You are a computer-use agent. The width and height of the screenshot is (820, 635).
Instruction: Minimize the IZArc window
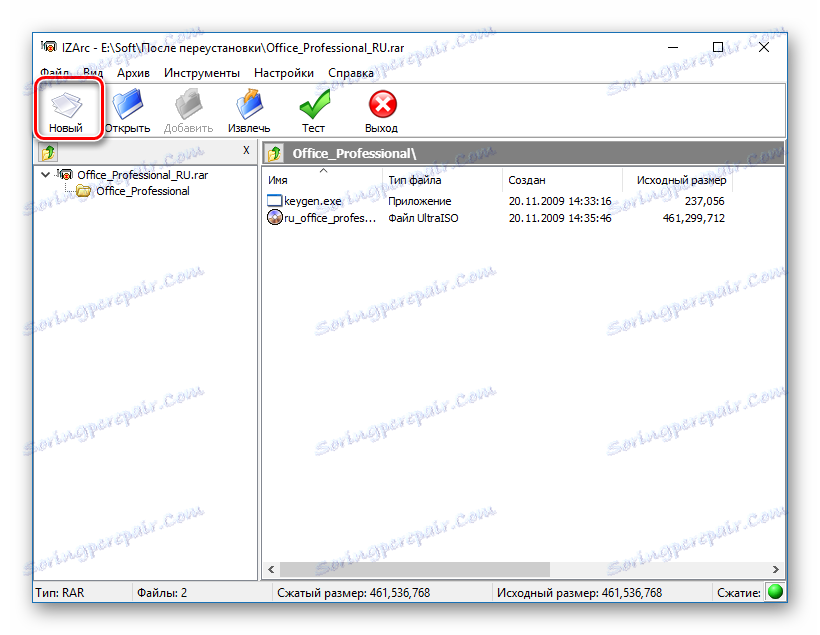point(673,47)
